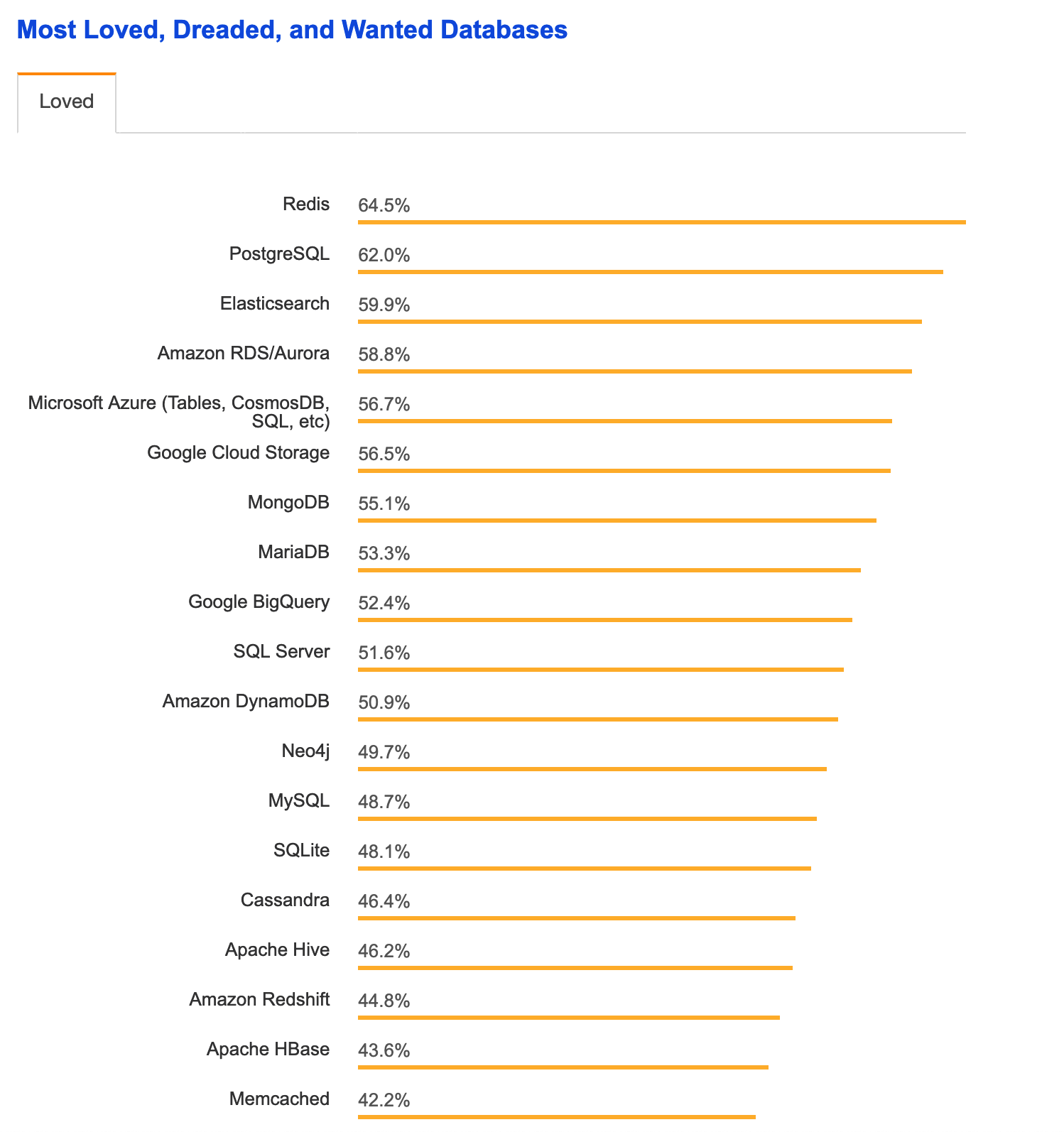Click the Google Cloud Storage orange bar
Viewport: 1064px width, 1132px height.
[x=624, y=471]
